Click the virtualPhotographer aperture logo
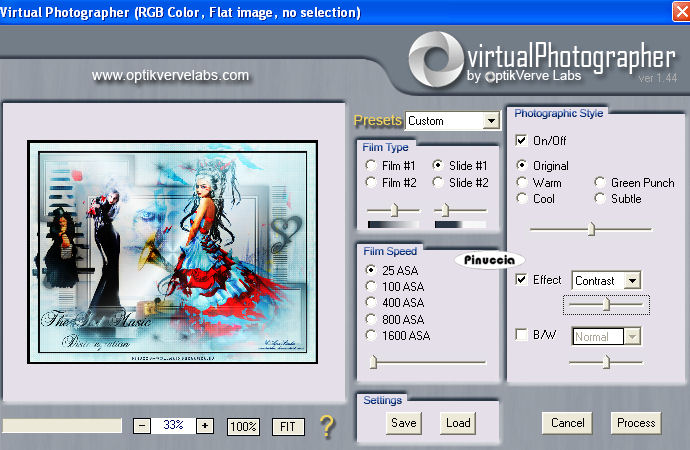This screenshot has width=690, height=450. point(436,59)
